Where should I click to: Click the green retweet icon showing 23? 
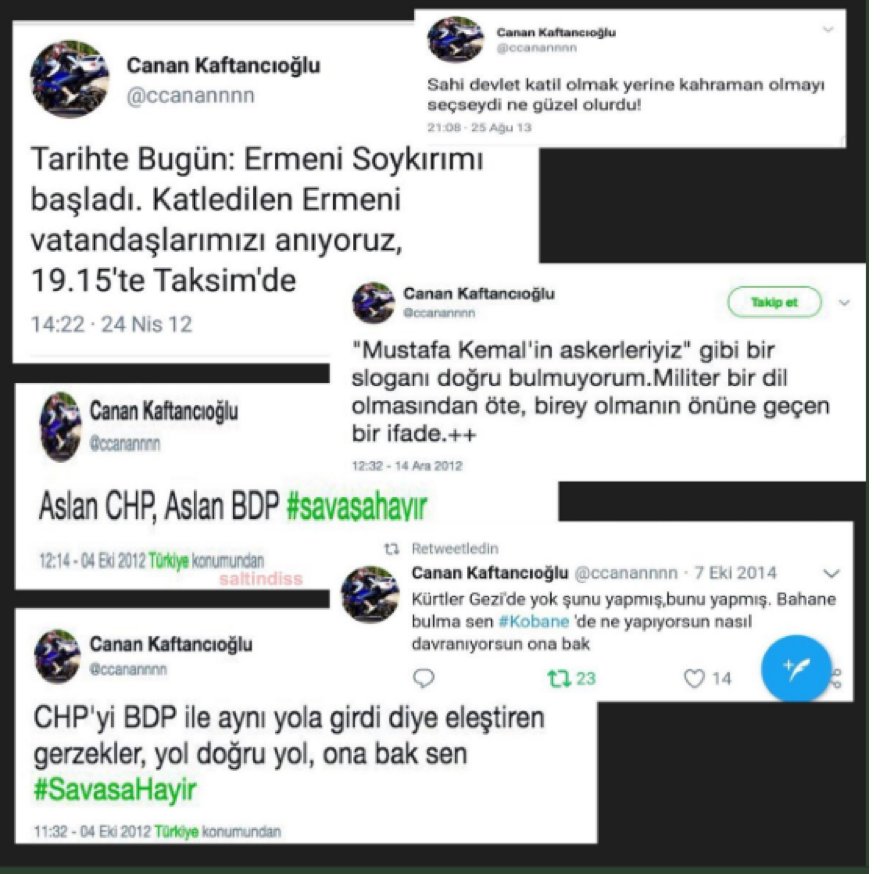tap(559, 679)
